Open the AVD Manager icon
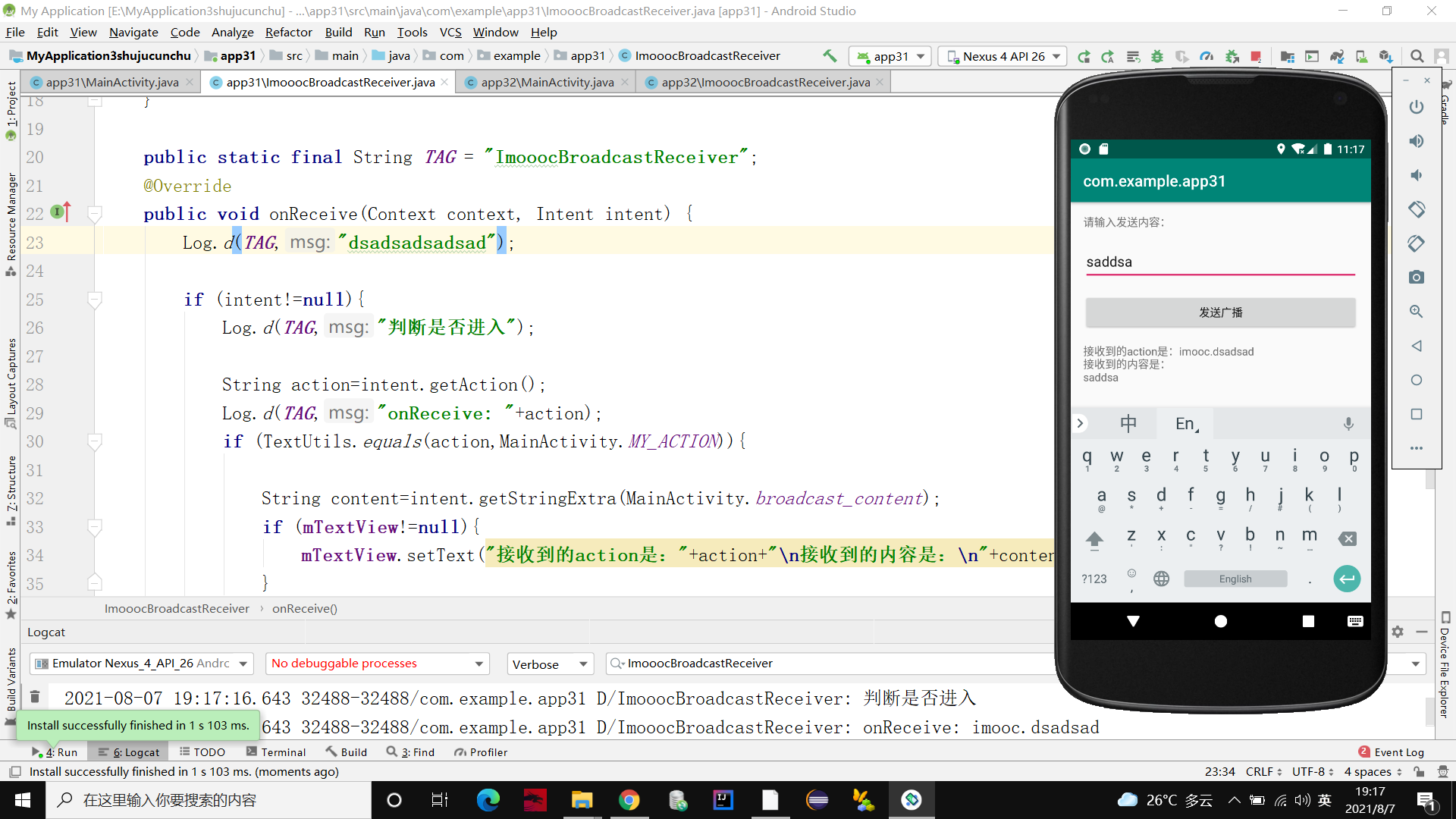Viewport: 1456px width, 819px height. [1362, 56]
